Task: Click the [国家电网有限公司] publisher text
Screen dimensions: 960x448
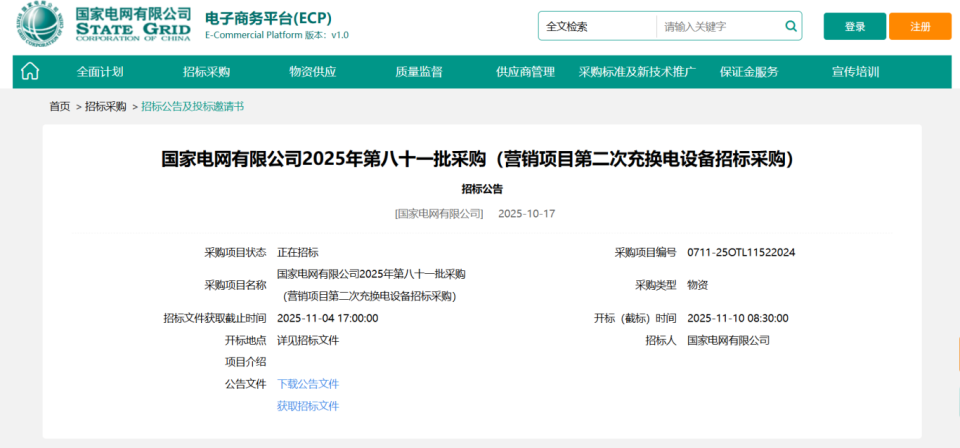Action: [439, 214]
